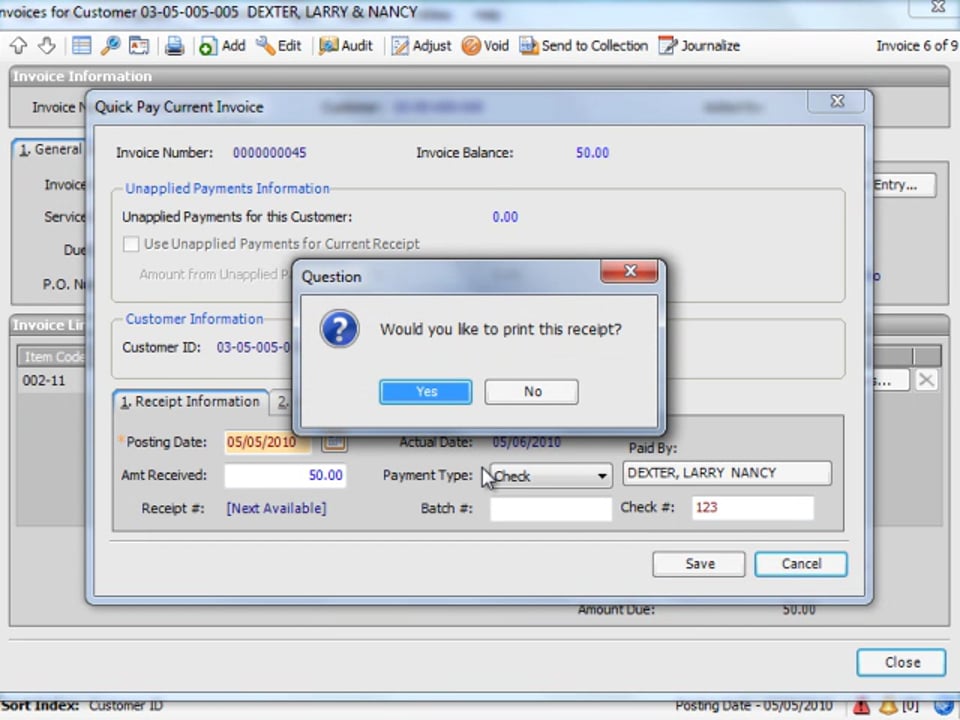Click the red alert icon in status bar
The height and width of the screenshot is (720, 960).
861,707
